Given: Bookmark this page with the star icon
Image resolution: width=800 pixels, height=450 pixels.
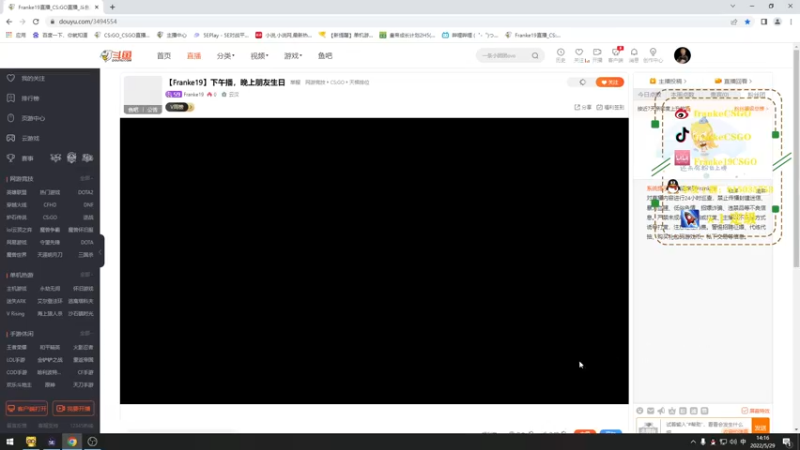Looking at the screenshot, I should pos(747,21).
